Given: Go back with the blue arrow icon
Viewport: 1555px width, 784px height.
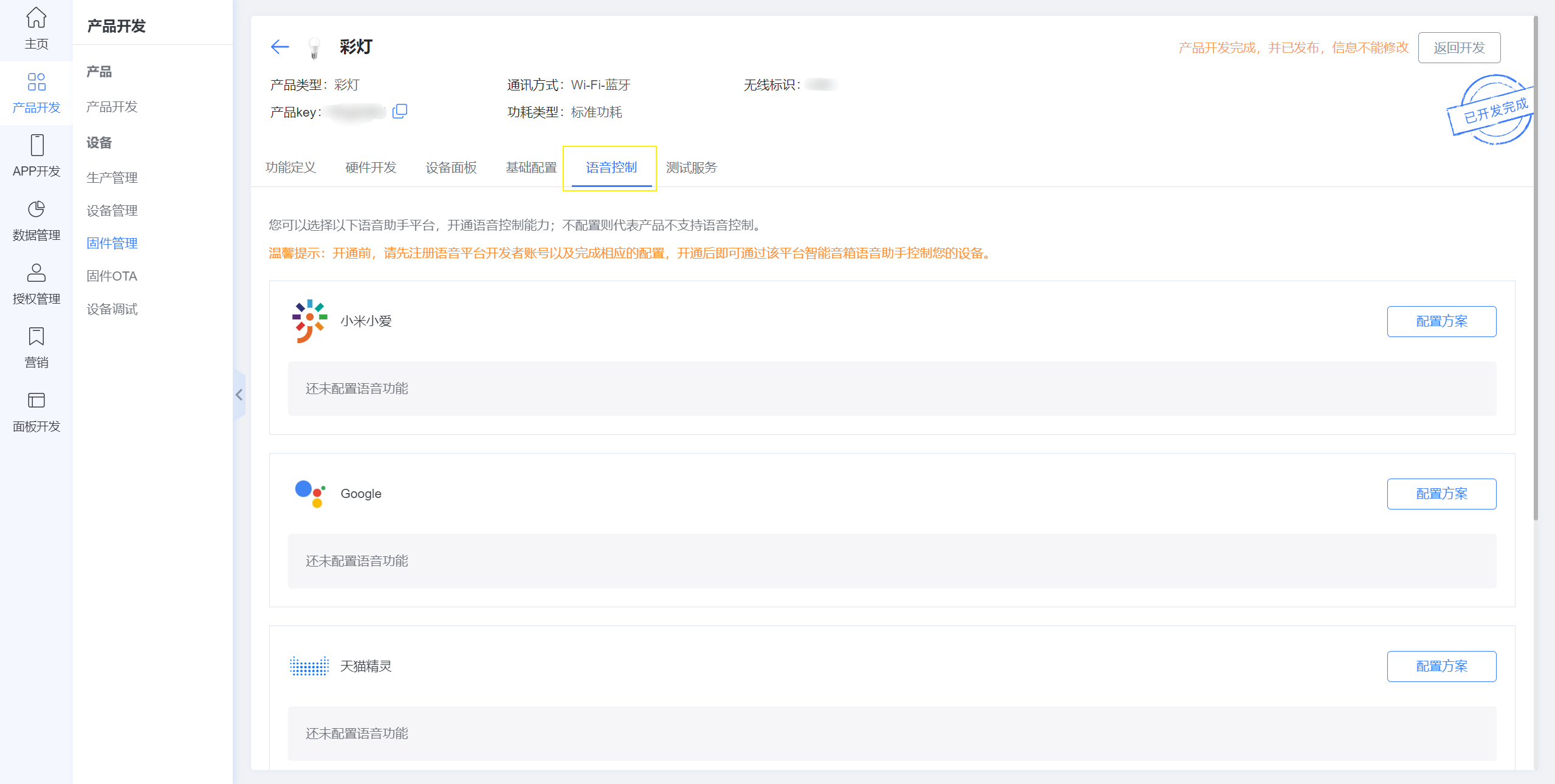Looking at the screenshot, I should click(x=280, y=47).
